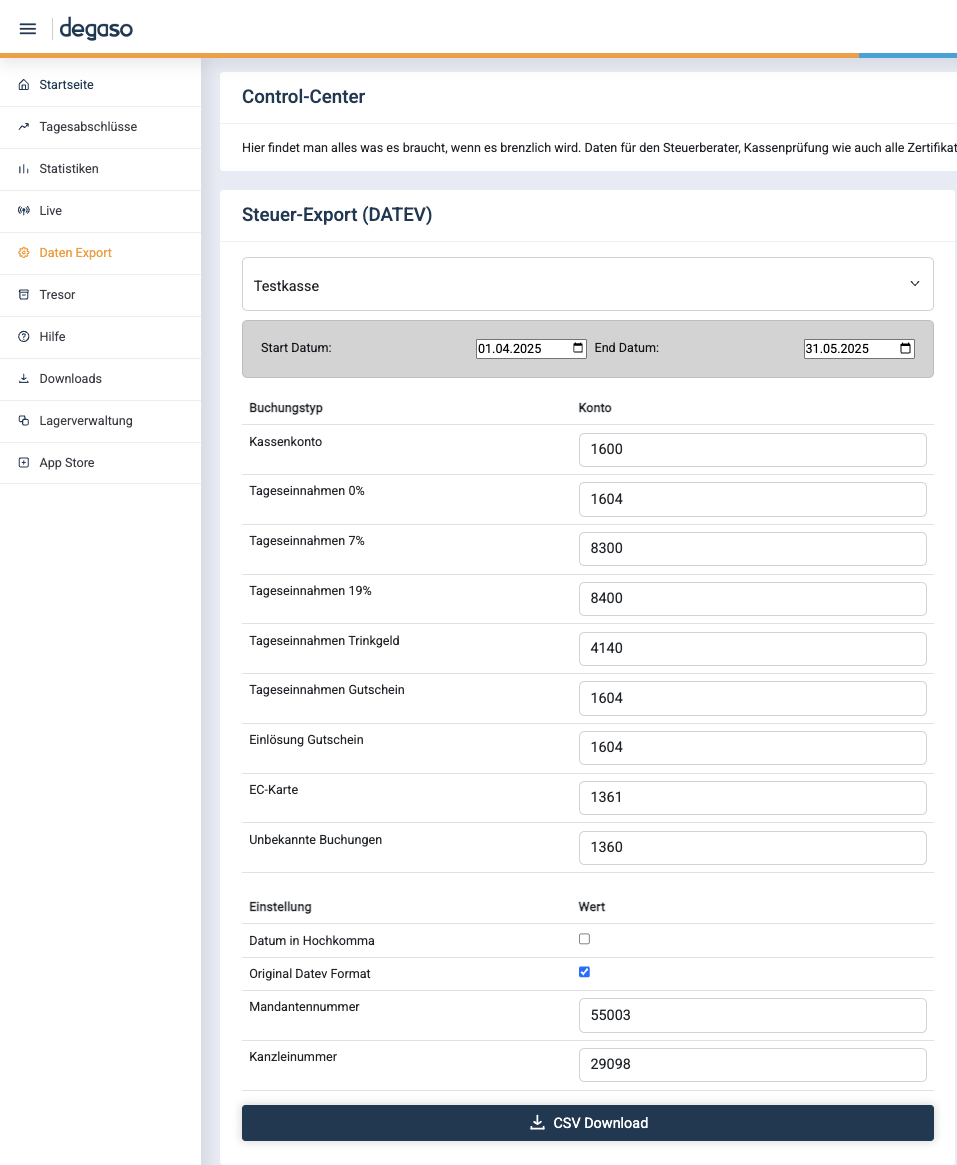
Task: Expand the Testkasse dropdown
Action: [588, 285]
